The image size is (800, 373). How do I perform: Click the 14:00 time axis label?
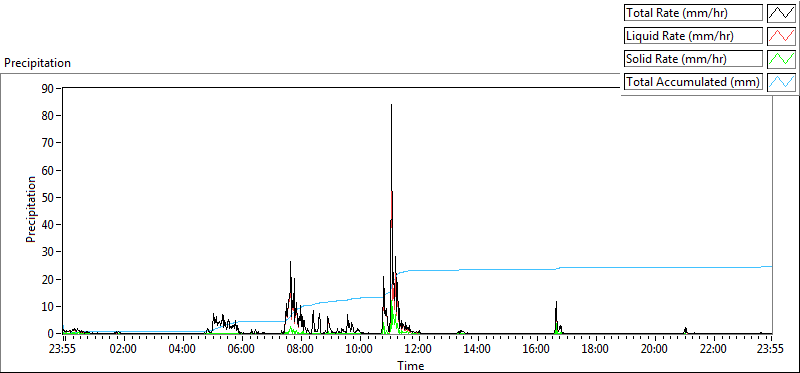click(x=477, y=350)
